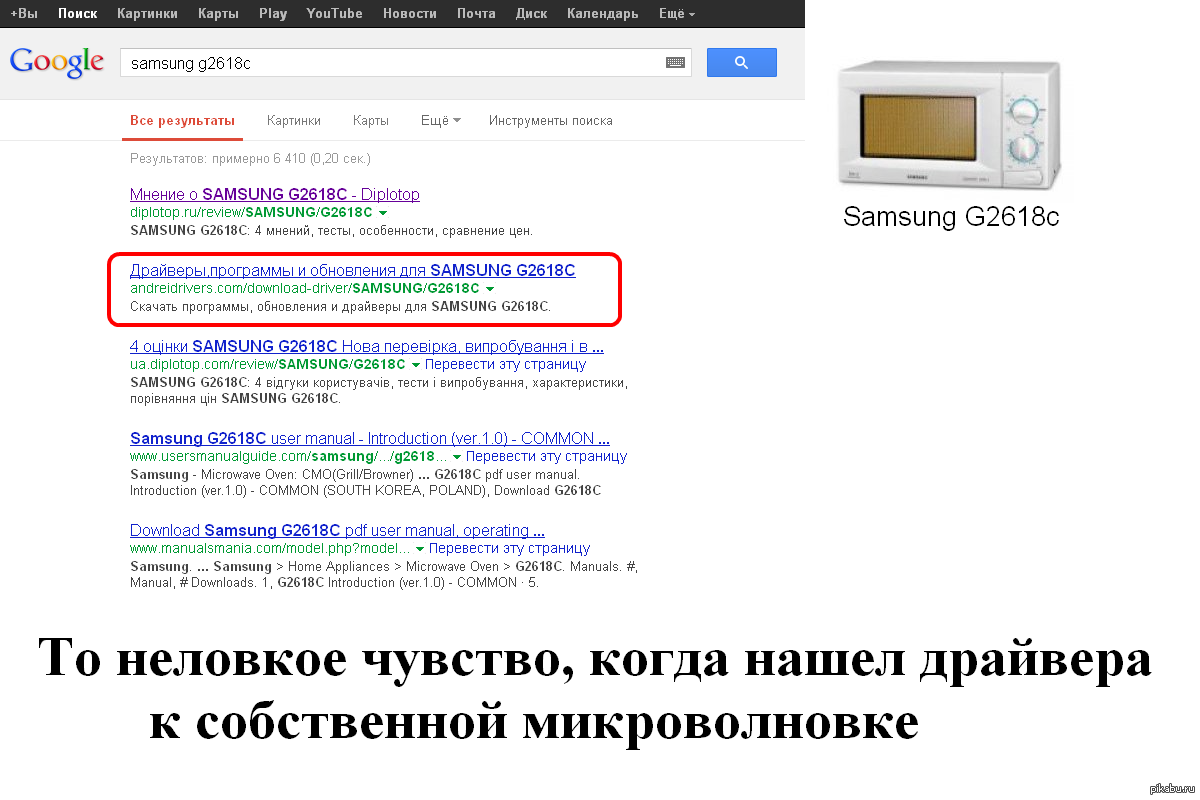Click the blue magnifier search button
The image size is (1200, 800).
[x=741, y=62]
